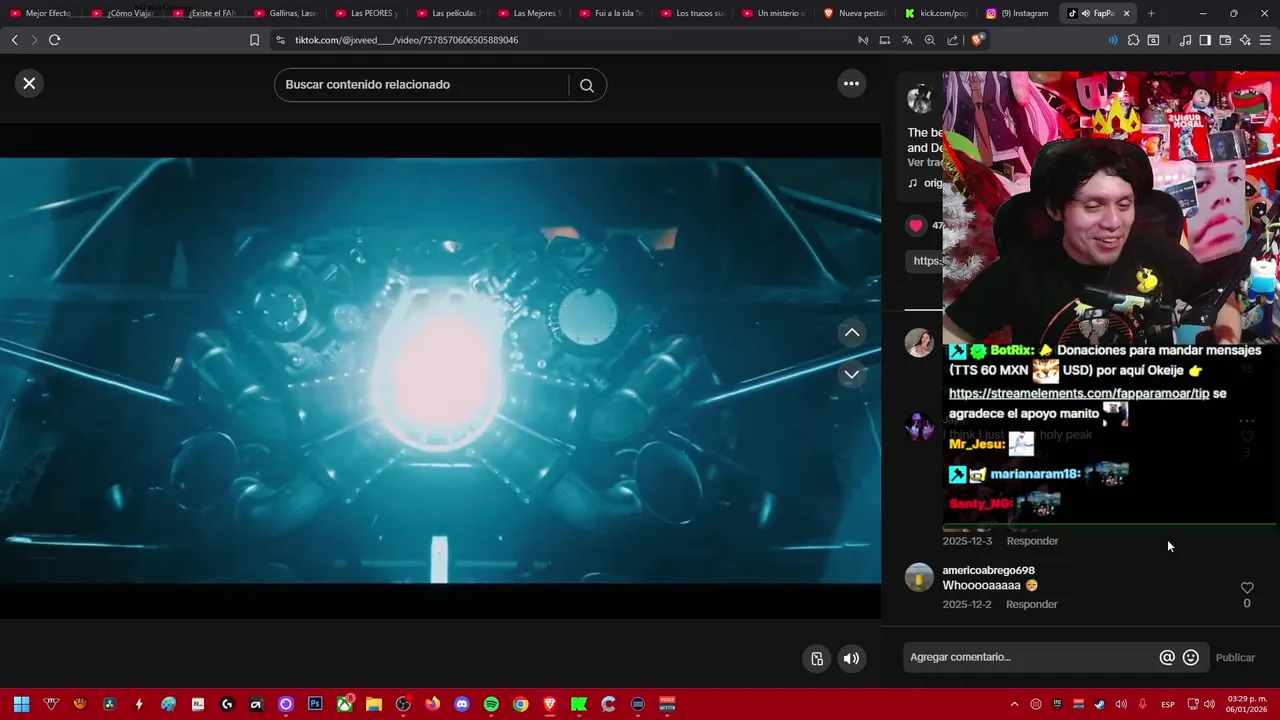Click Responder under americoabrego698's comment
The height and width of the screenshot is (720, 1280).
(x=1032, y=604)
